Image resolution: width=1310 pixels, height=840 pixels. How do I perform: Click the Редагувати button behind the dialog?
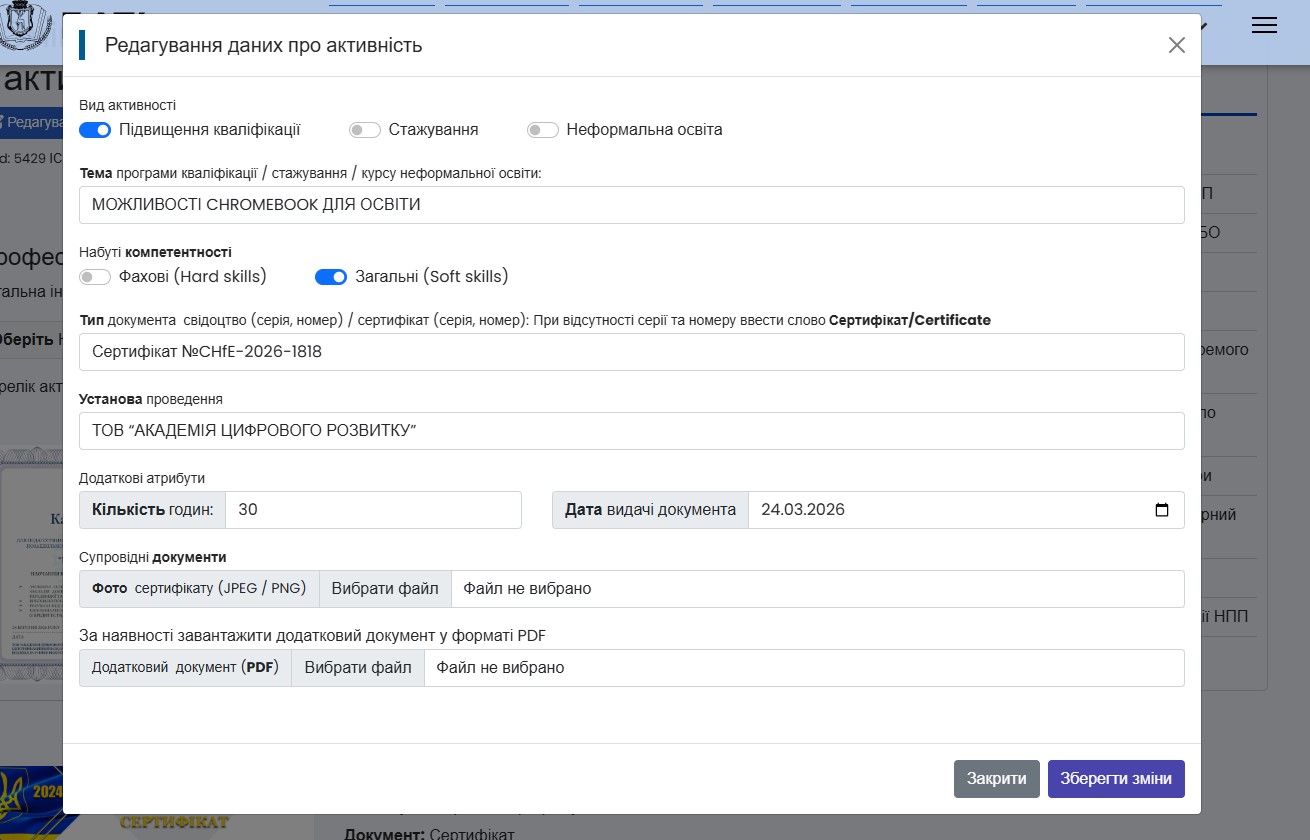[x=31, y=121]
